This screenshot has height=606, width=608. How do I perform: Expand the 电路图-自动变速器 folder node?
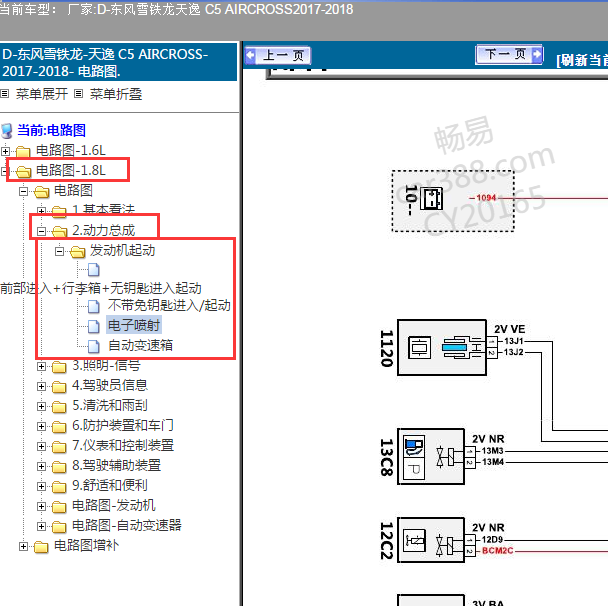pos(41,527)
